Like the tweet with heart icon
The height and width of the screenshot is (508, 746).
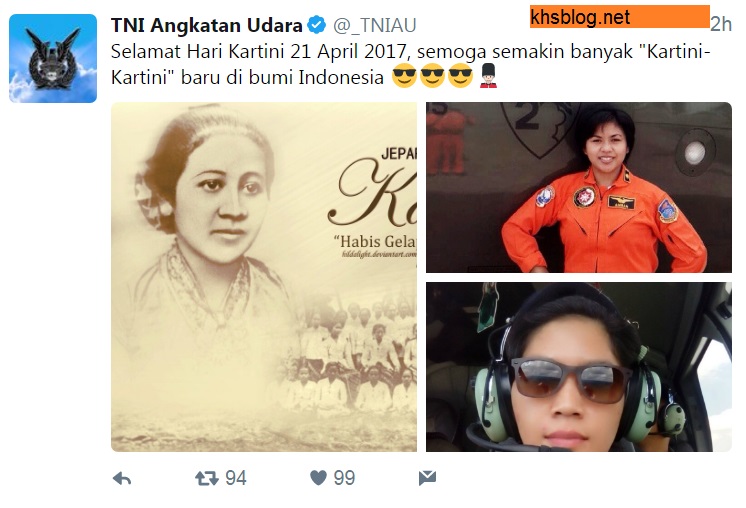click(x=318, y=478)
